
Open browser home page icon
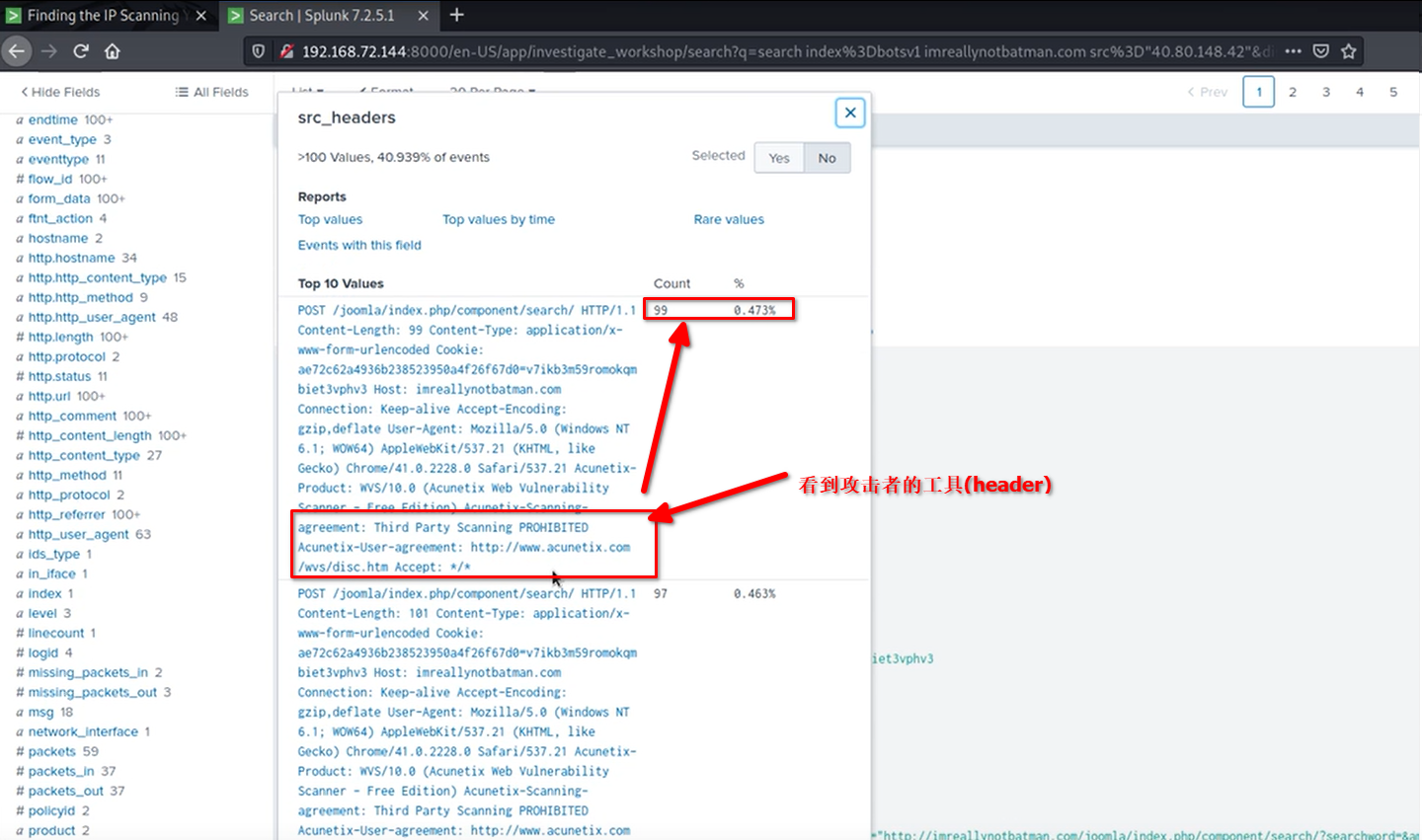point(113,51)
